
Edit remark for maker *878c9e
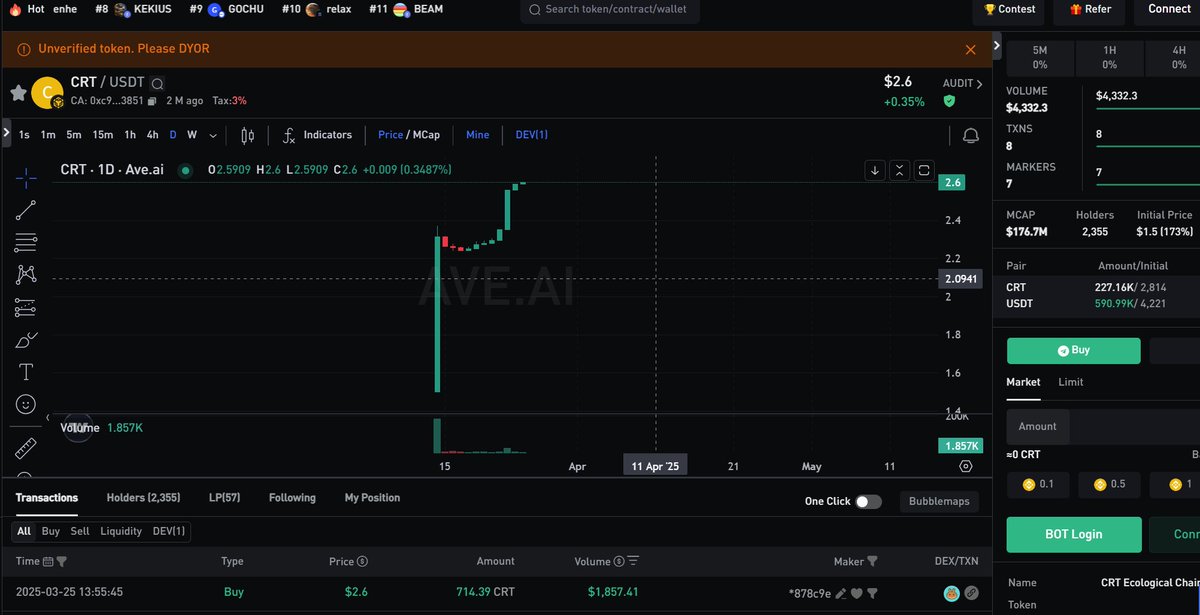(x=841, y=593)
